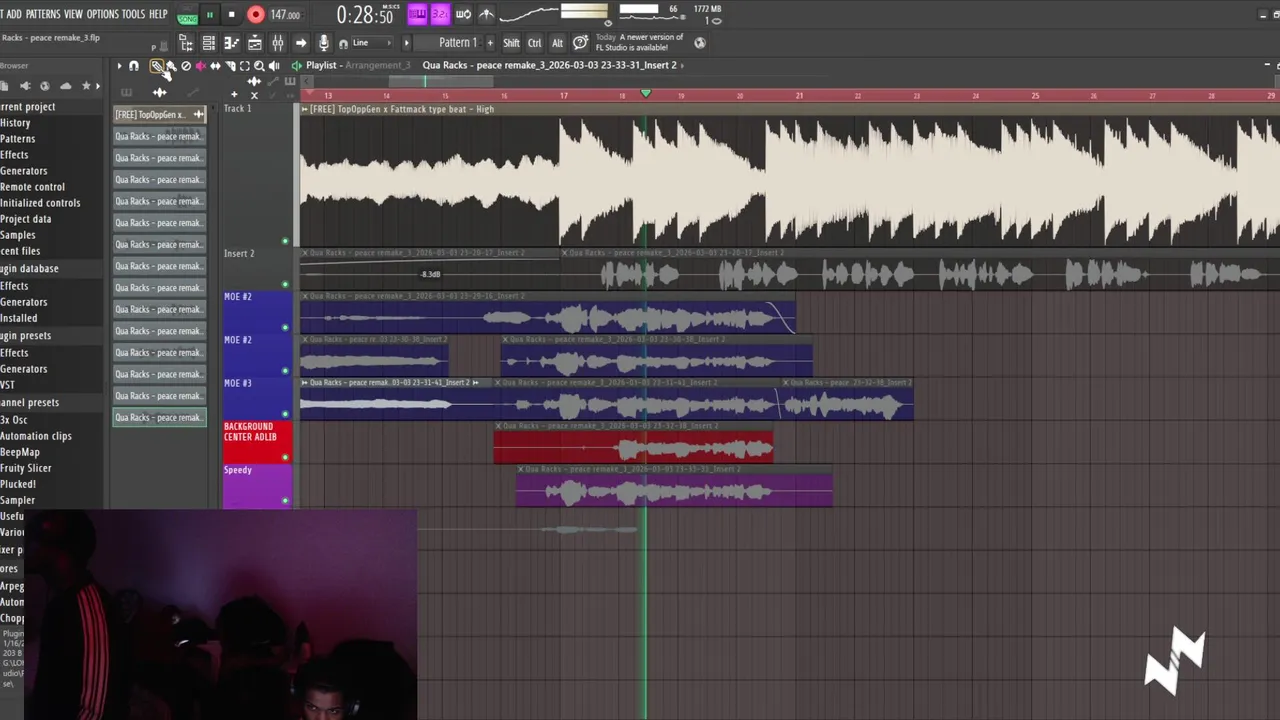Mute the Insert 2 track green dot
The width and height of the screenshot is (1280, 720).
pos(285,285)
